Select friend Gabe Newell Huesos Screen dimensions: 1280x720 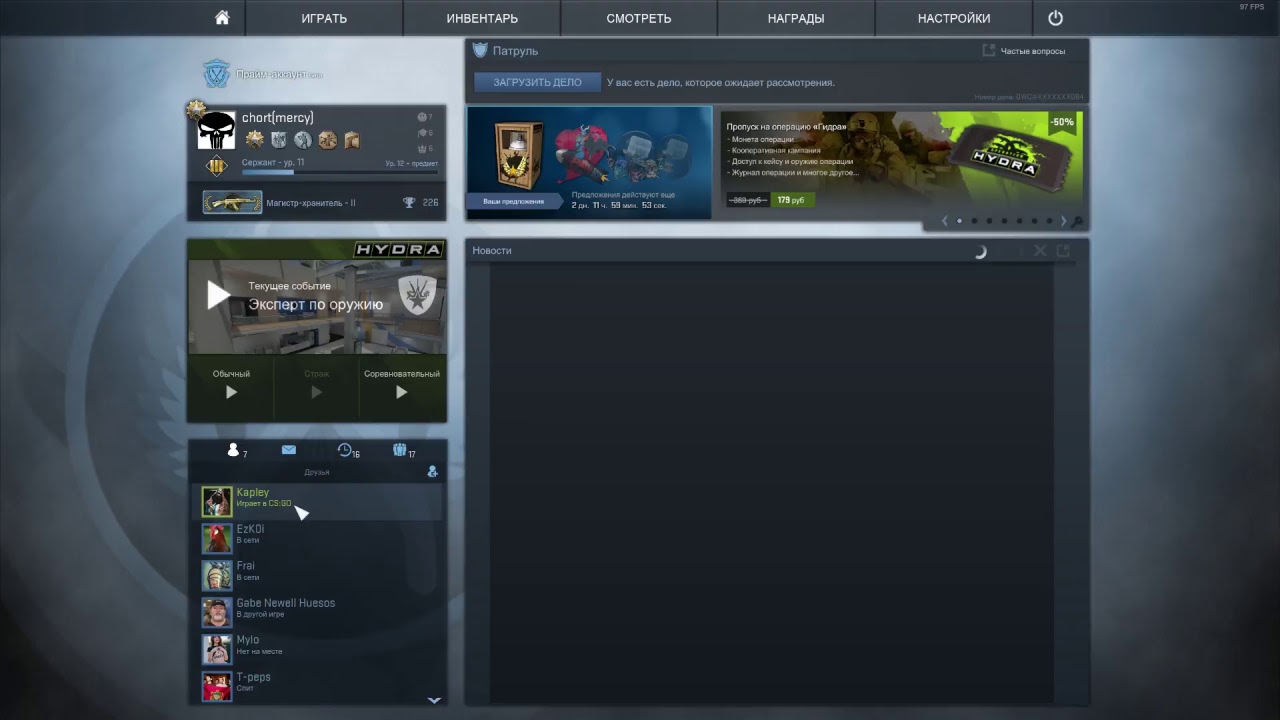click(317, 612)
